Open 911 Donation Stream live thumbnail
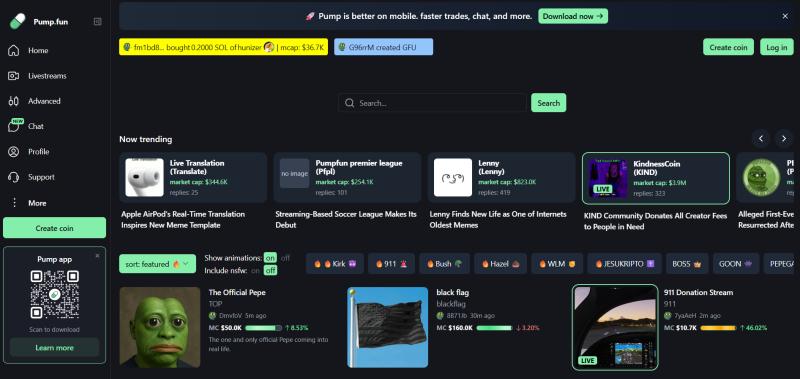The image size is (800, 379). click(615, 327)
